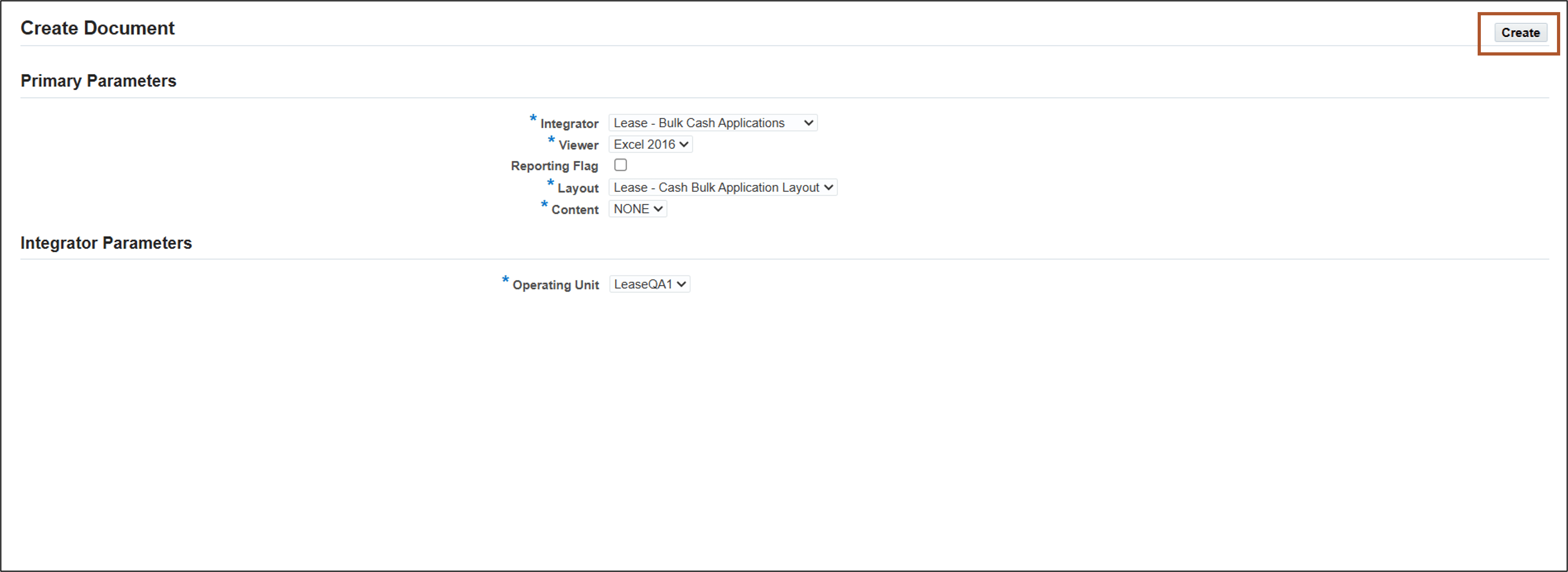Open the Operating Unit dropdown
The width and height of the screenshot is (1568, 572).
(649, 283)
